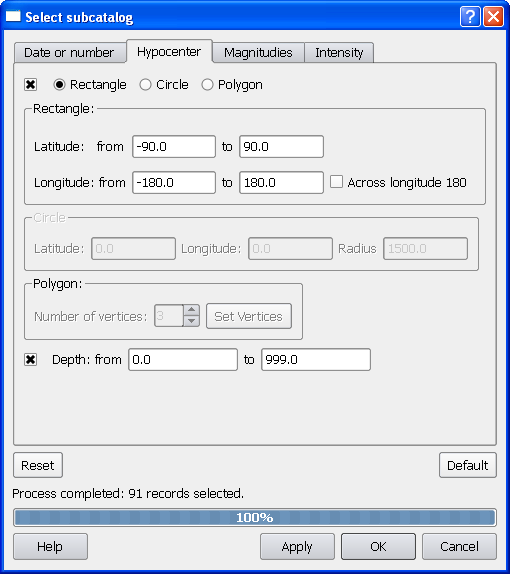Select the Polygon radio button

coord(207,85)
